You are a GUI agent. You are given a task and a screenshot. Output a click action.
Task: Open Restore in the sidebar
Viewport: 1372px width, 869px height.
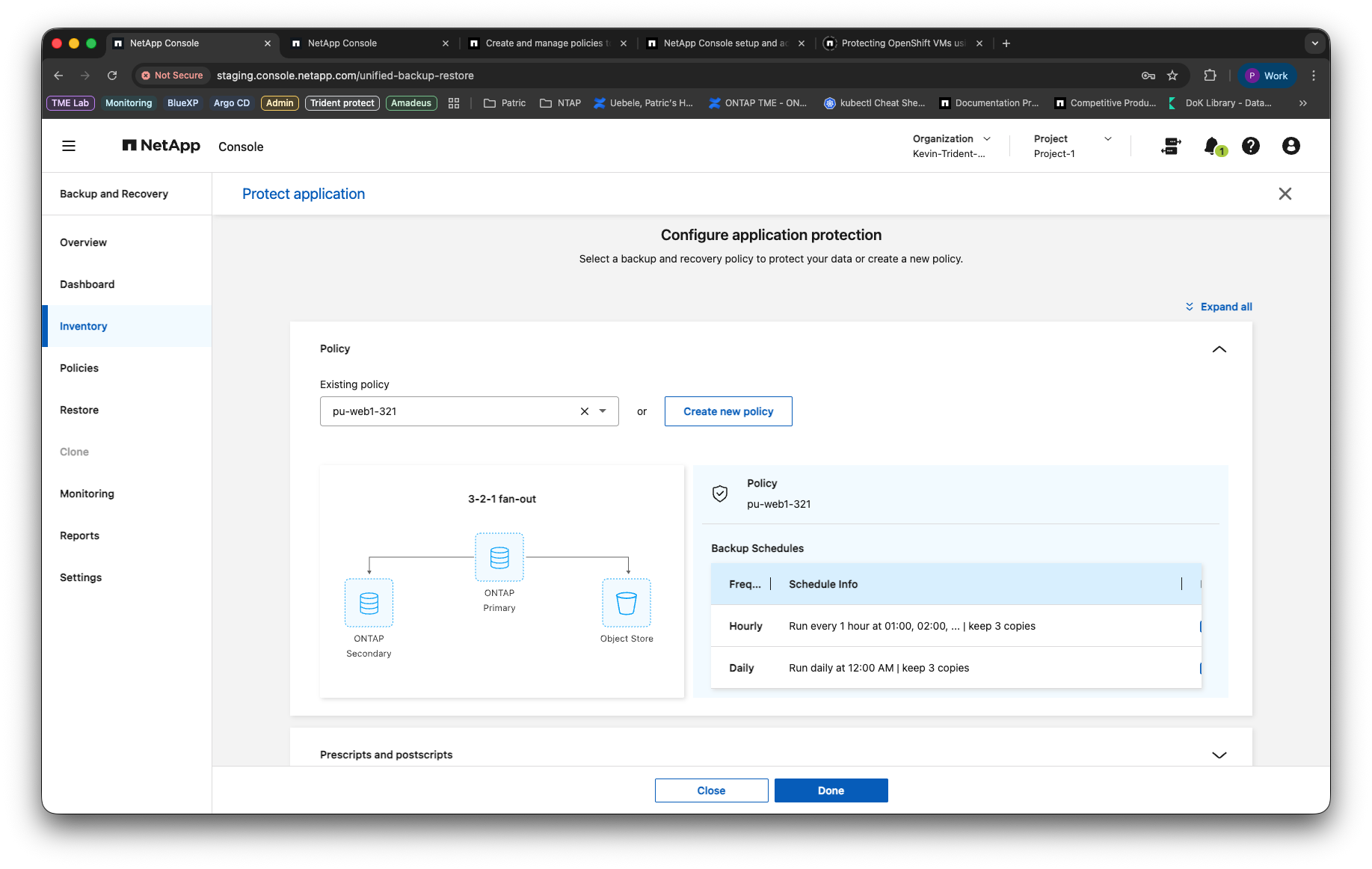click(x=79, y=410)
